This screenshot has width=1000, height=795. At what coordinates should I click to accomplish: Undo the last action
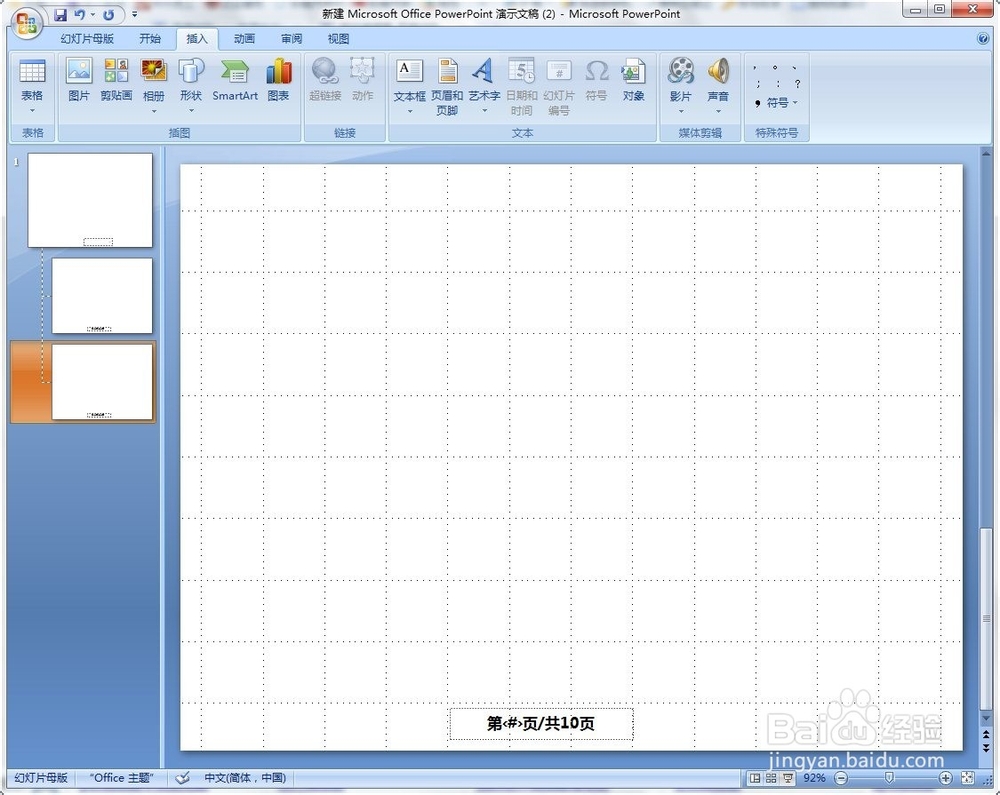[x=80, y=14]
